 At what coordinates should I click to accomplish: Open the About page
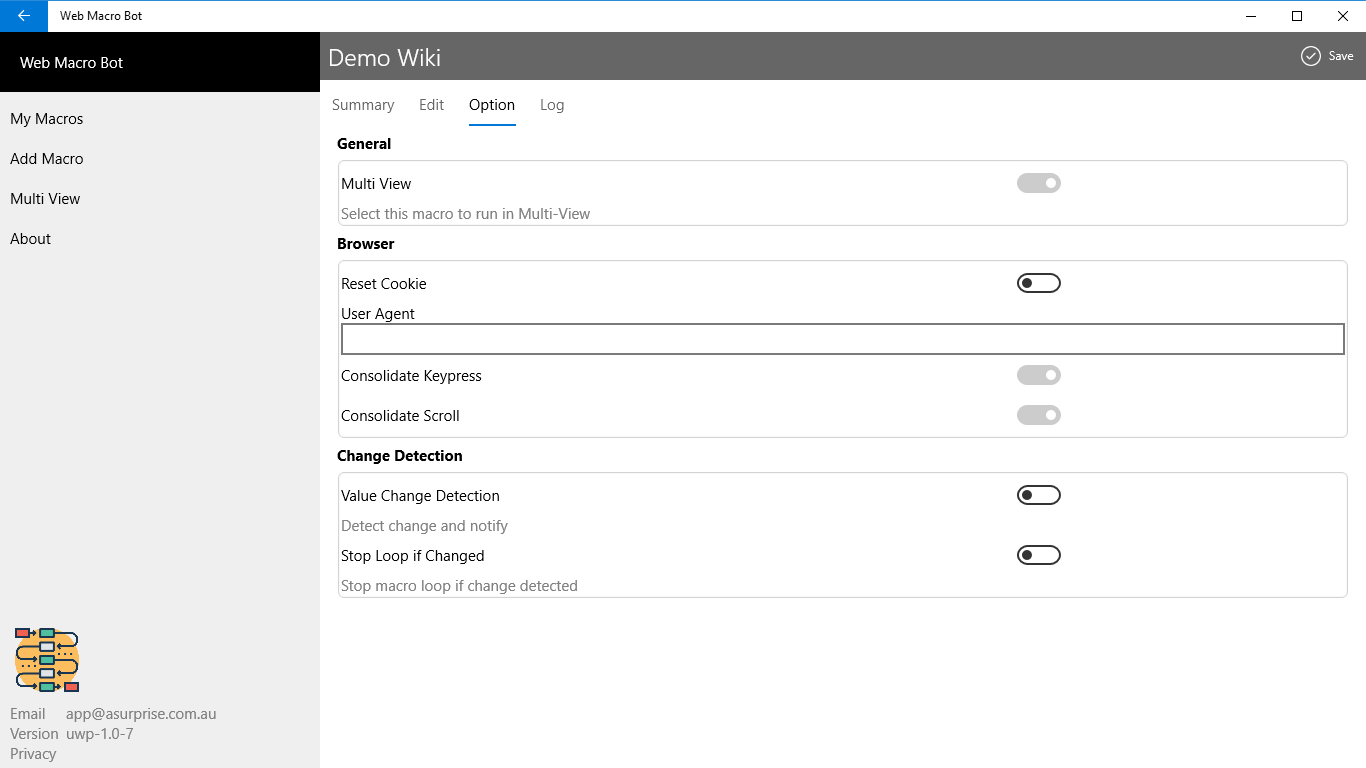31,239
